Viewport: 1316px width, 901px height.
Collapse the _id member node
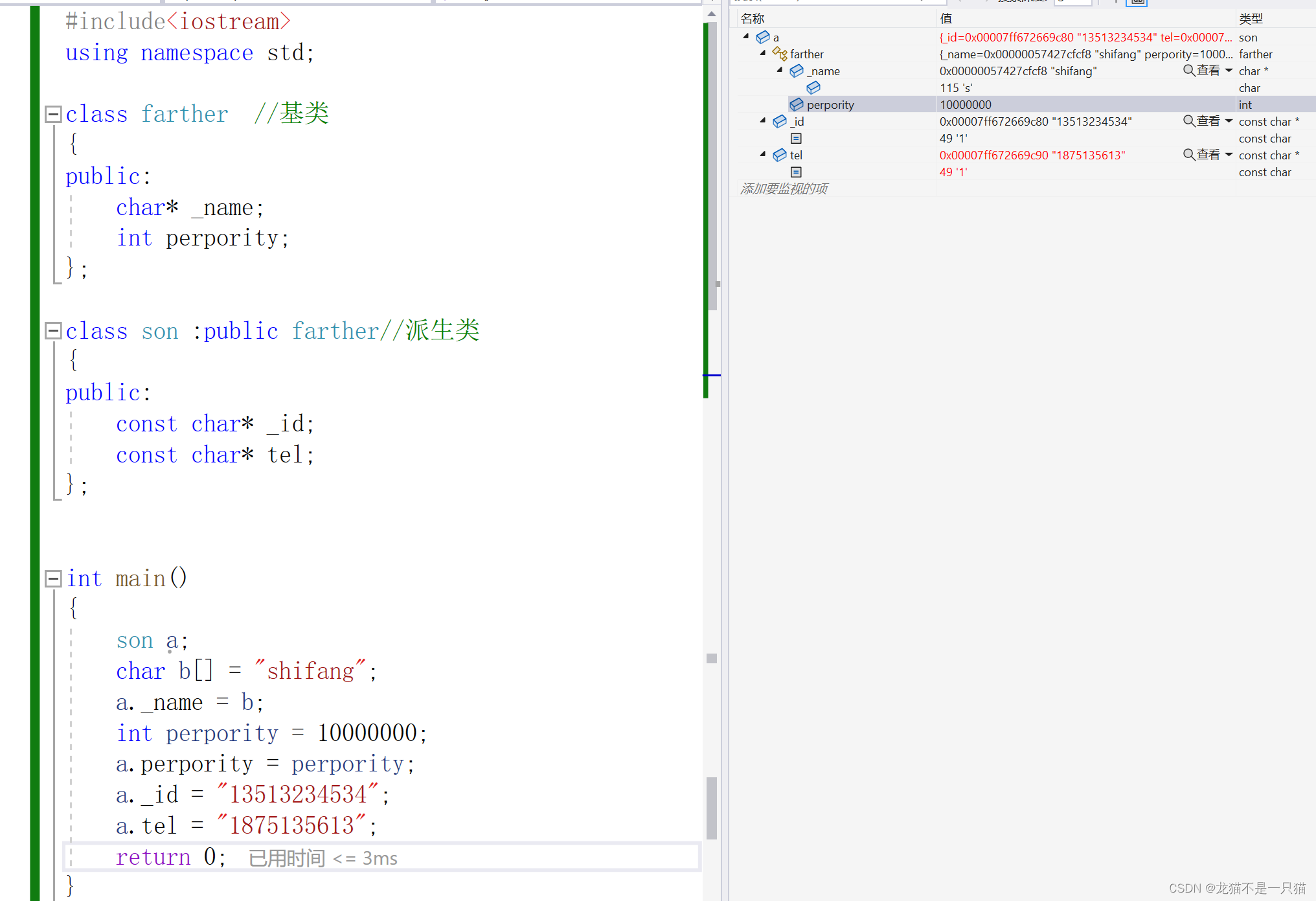pos(763,121)
